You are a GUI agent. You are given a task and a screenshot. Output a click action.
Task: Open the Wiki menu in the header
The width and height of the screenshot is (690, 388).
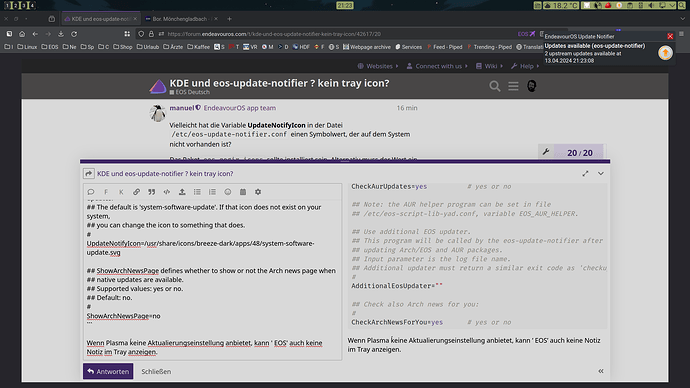(489, 66)
